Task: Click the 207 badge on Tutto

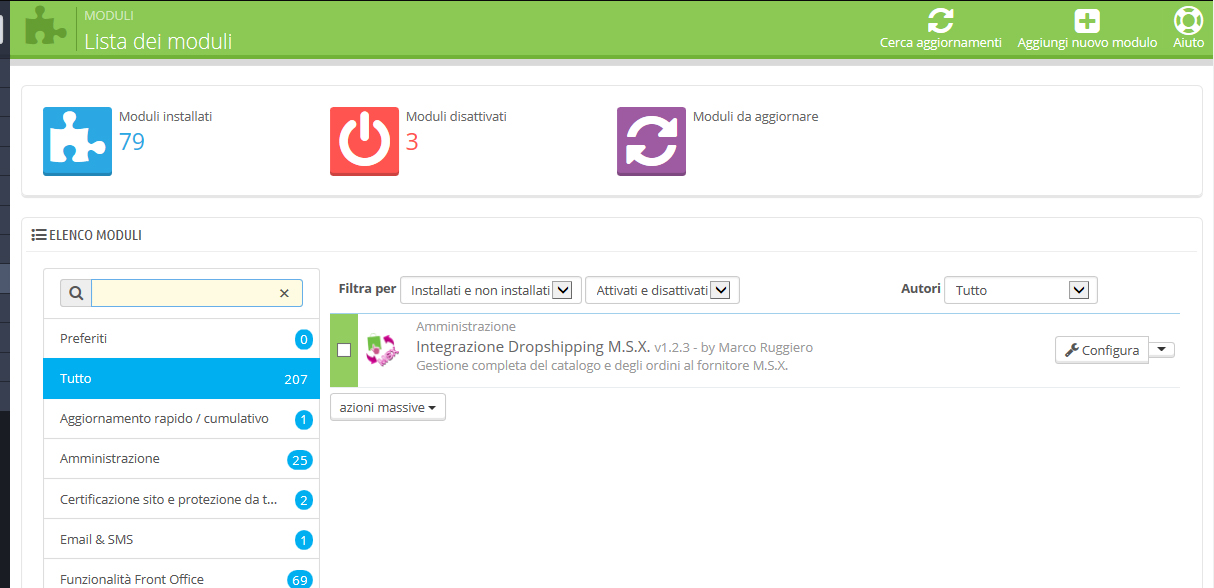Action: point(295,379)
